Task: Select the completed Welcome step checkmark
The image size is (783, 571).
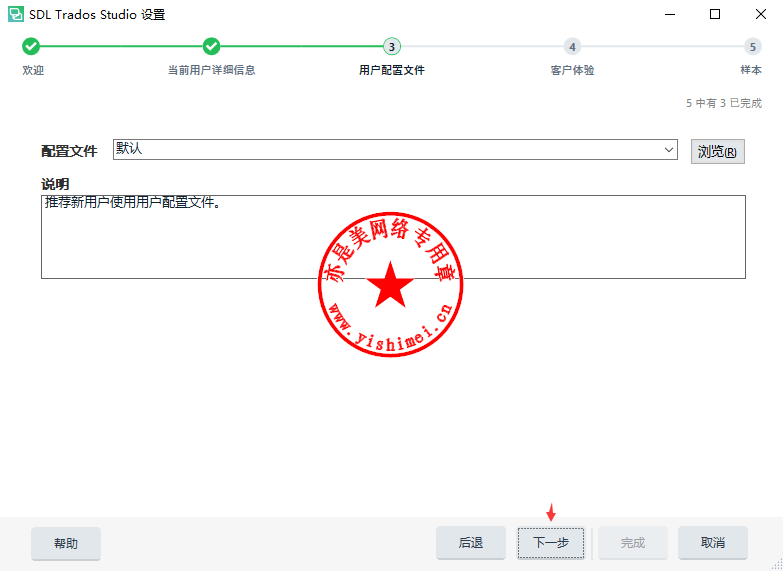Action: coord(30,46)
